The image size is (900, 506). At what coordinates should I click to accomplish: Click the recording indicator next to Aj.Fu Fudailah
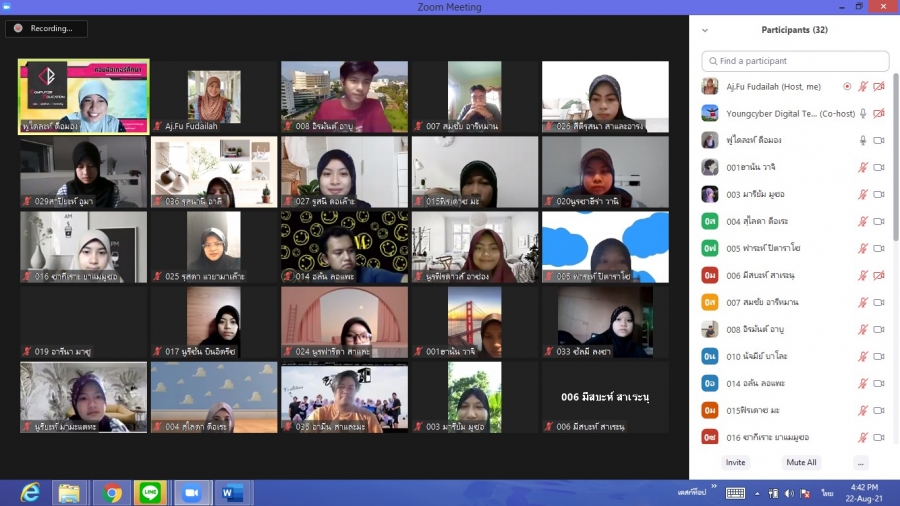coord(847,87)
